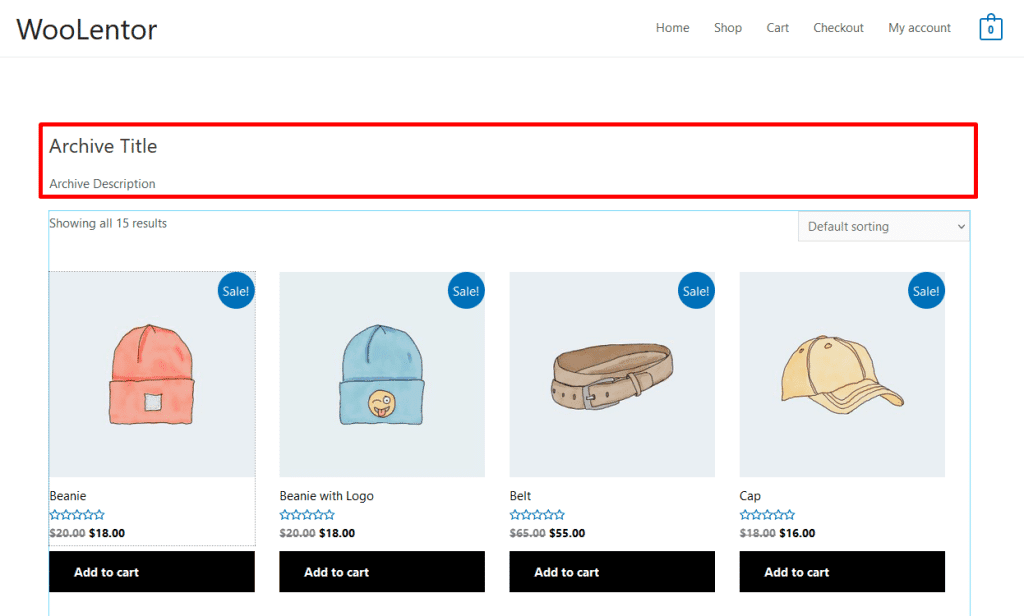Click the star rating under Cap
Screen dimensions: 1024x616
[767, 515]
